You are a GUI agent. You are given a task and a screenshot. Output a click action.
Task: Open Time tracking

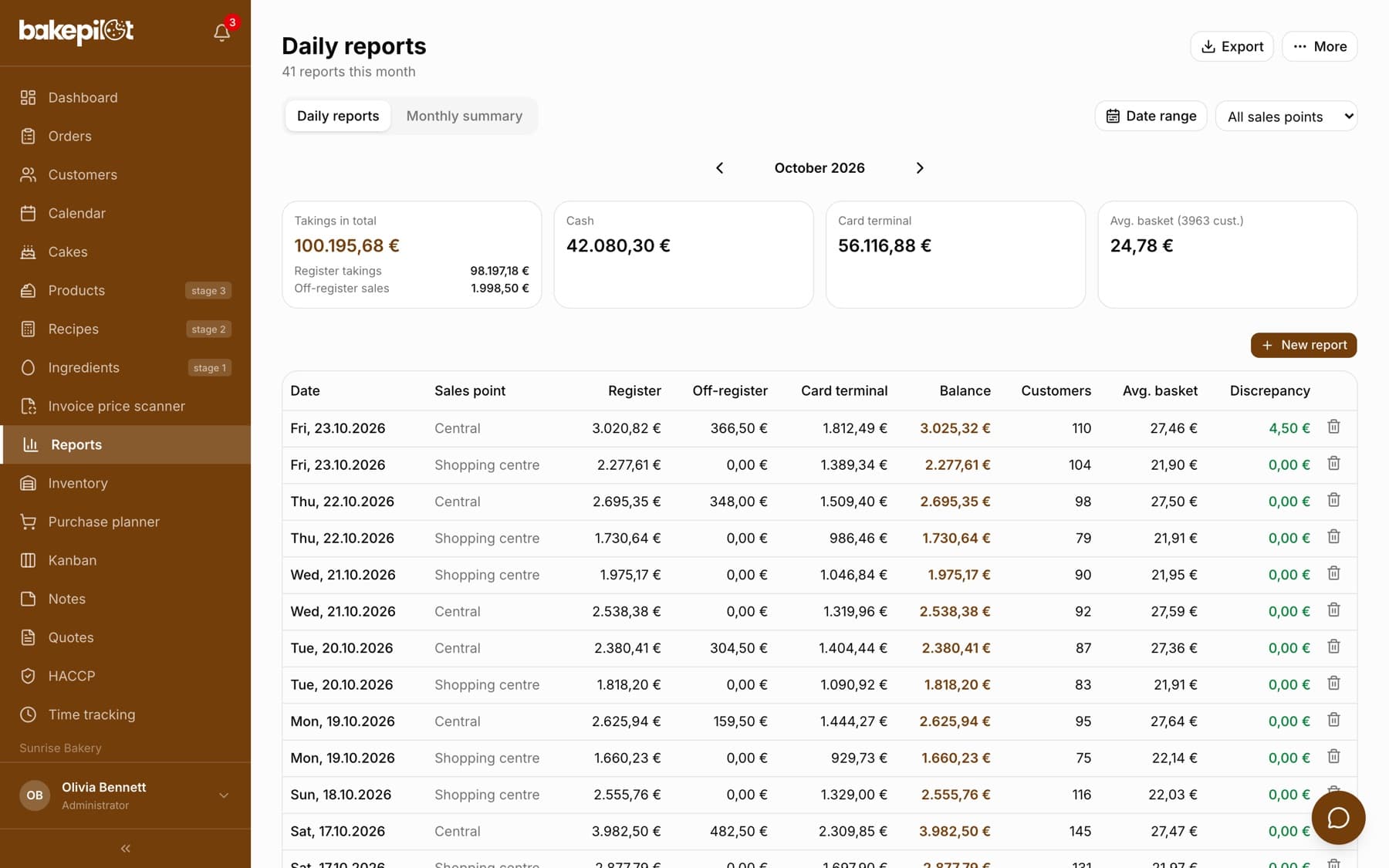pos(125,714)
